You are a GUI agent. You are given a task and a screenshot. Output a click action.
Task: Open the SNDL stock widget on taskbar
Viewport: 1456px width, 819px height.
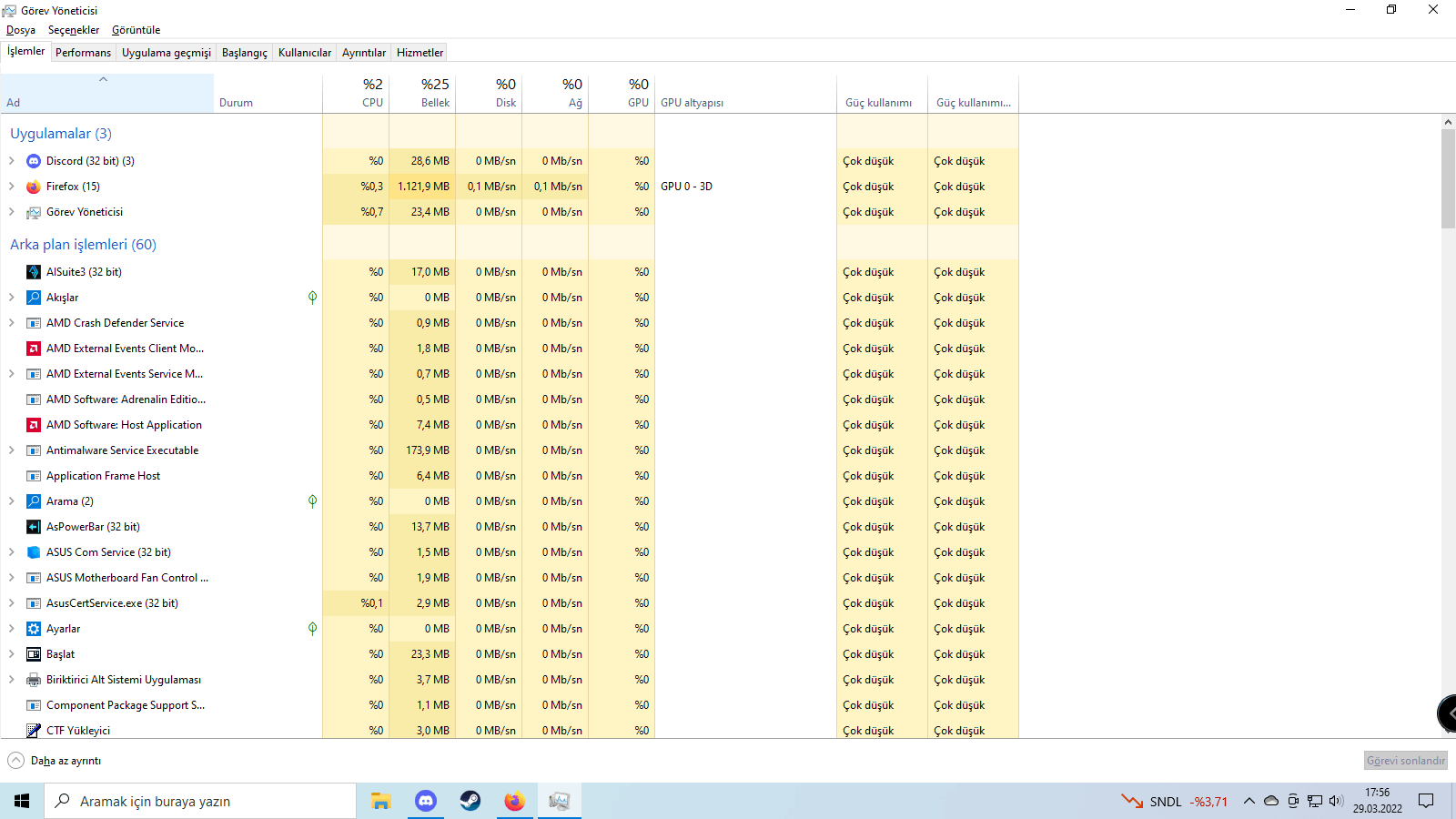click(x=1174, y=801)
